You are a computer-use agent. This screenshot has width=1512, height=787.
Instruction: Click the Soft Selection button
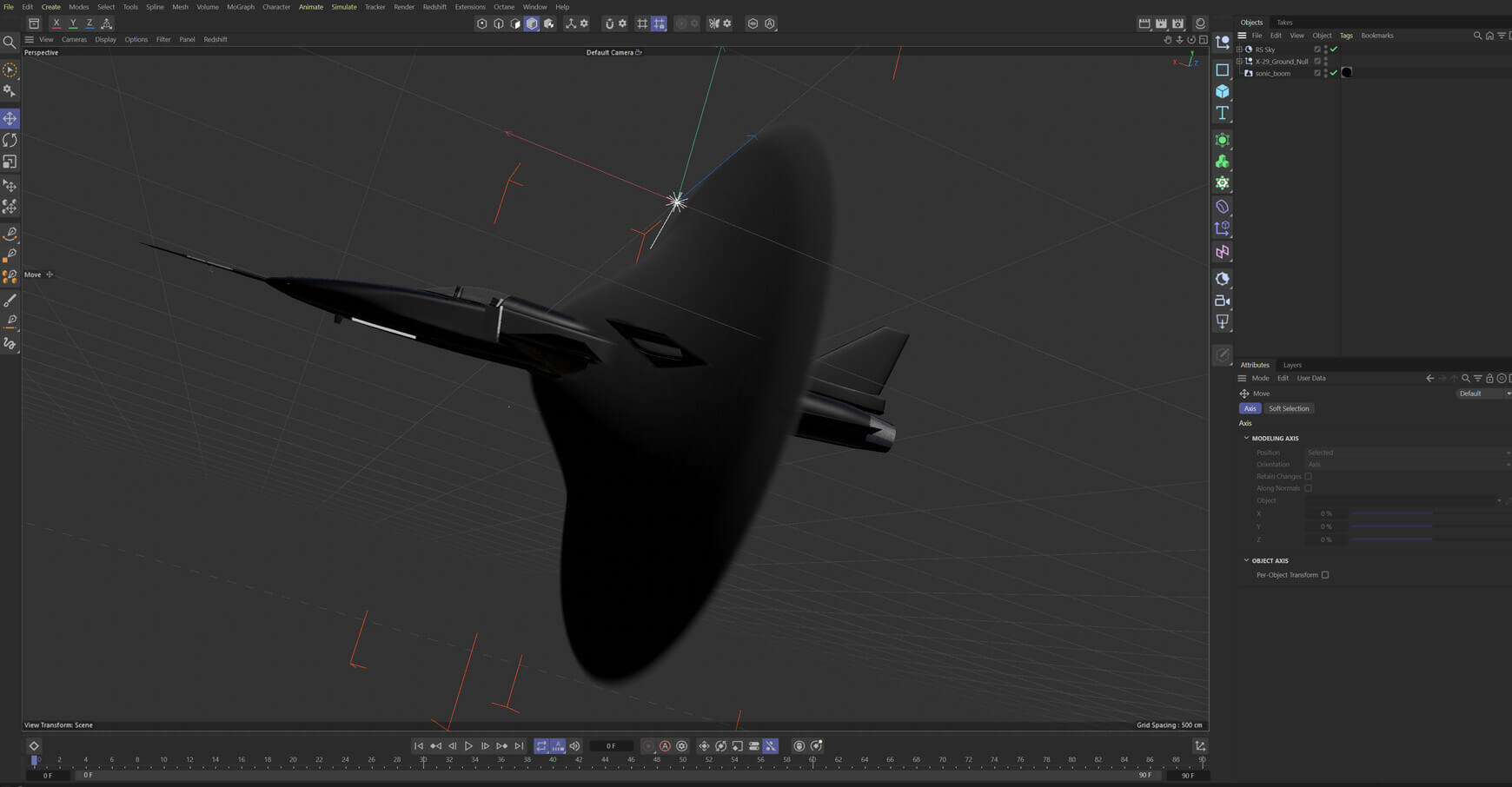1289,408
